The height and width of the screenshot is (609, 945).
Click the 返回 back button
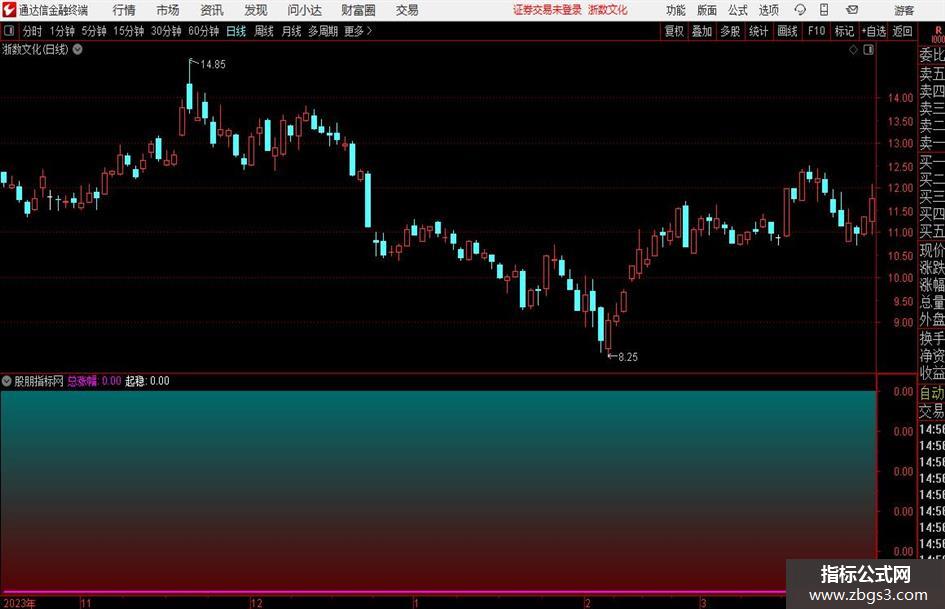pyautogui.click(x=902, y=31)
